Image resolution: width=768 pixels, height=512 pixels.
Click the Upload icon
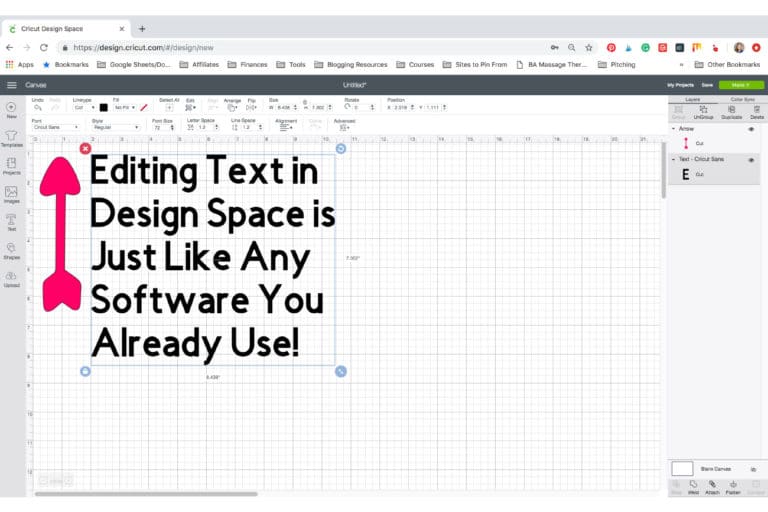pos(11,279)
